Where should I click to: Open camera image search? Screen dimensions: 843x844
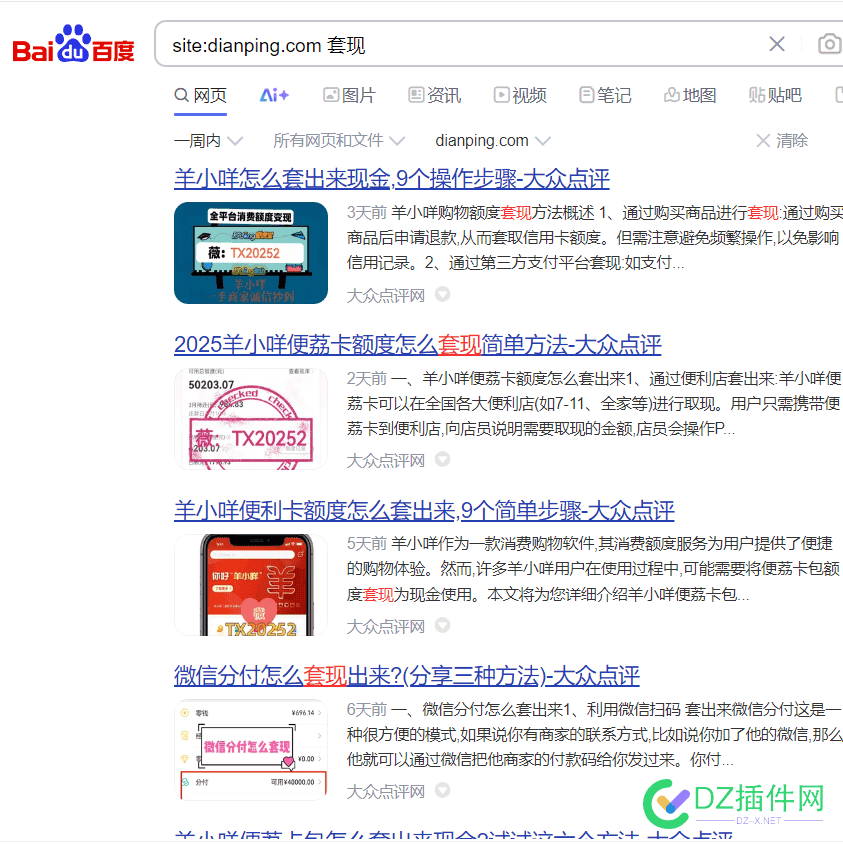[x=829, y=44]
